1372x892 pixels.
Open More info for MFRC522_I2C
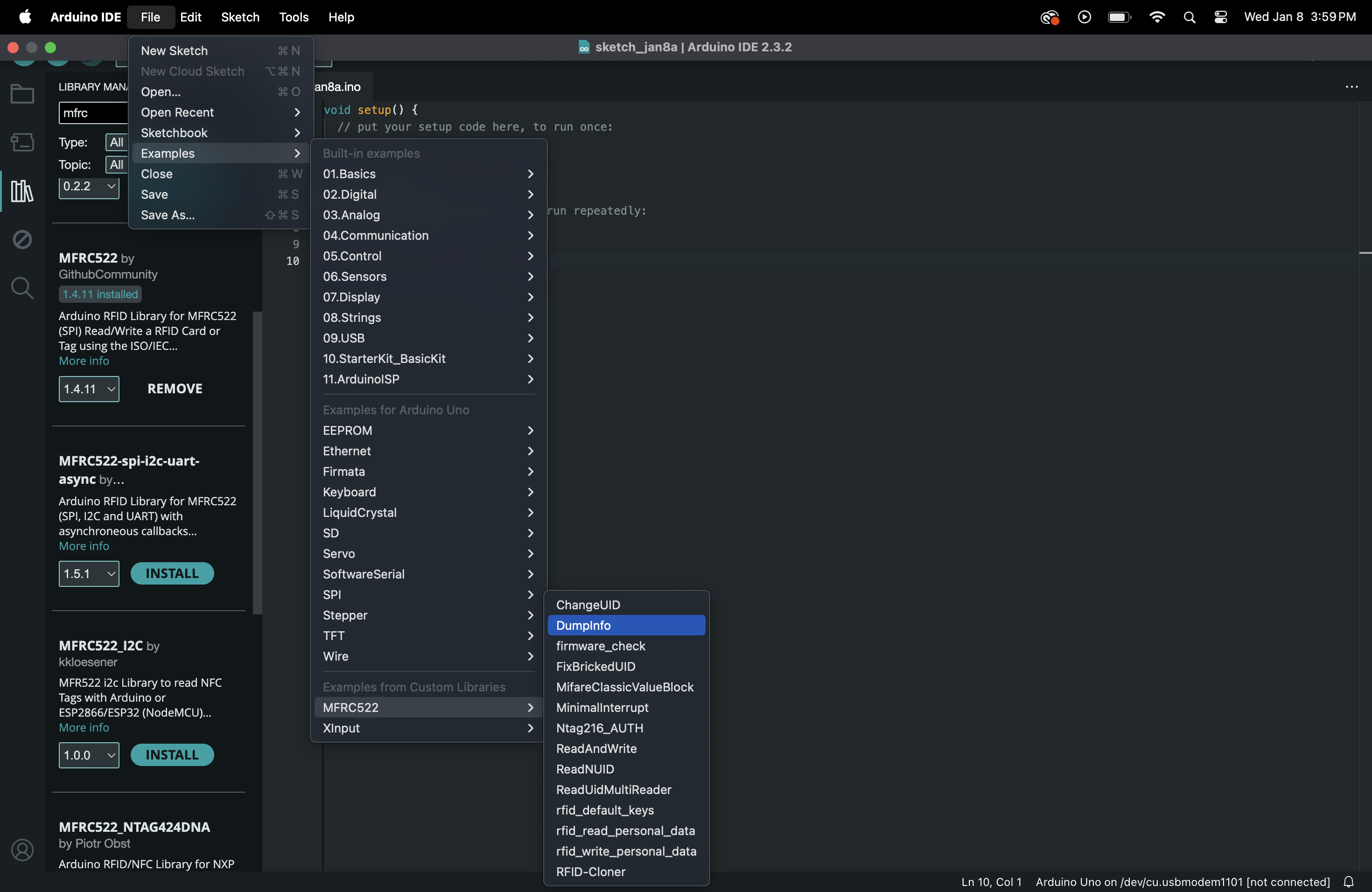84,728
